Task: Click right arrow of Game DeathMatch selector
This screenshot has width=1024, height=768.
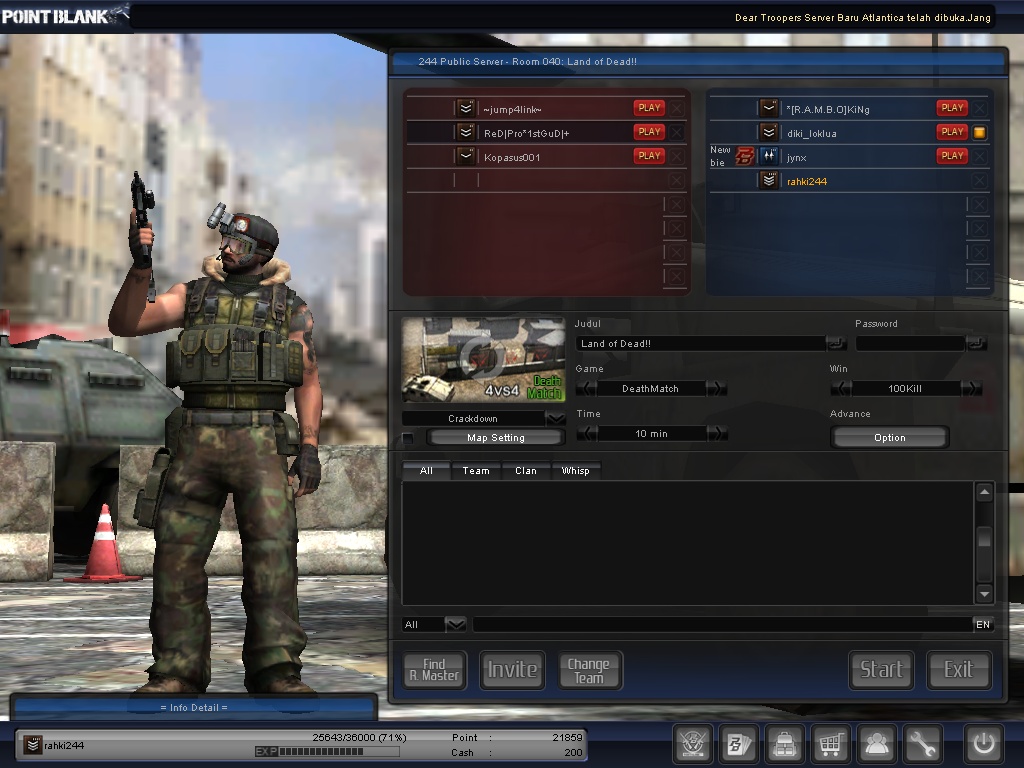Action: coord(716,389)
